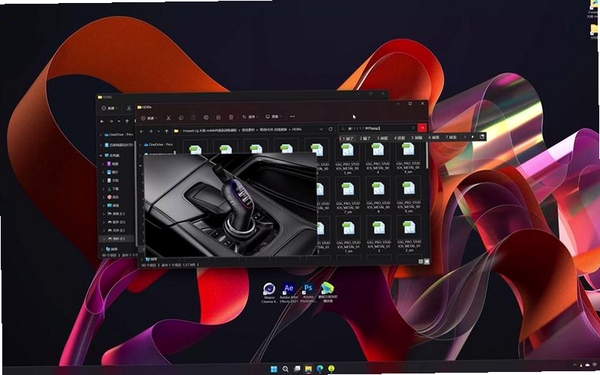Screen dimensions: 600x375
Task: Pick IME candidate number 4
Action: coord(399,137)
